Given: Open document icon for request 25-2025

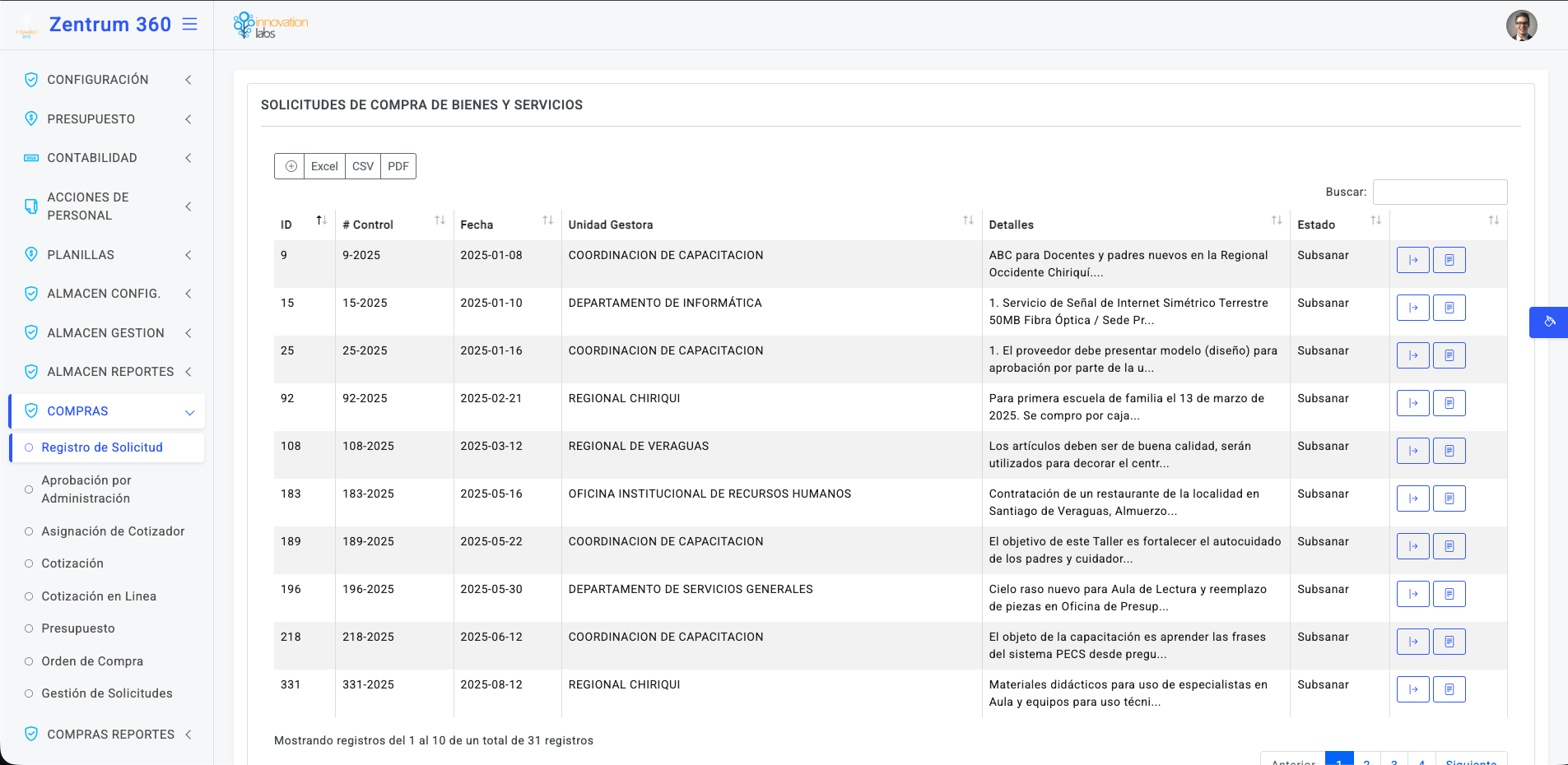Looking at the screenshot, I should click(1449, 355).
